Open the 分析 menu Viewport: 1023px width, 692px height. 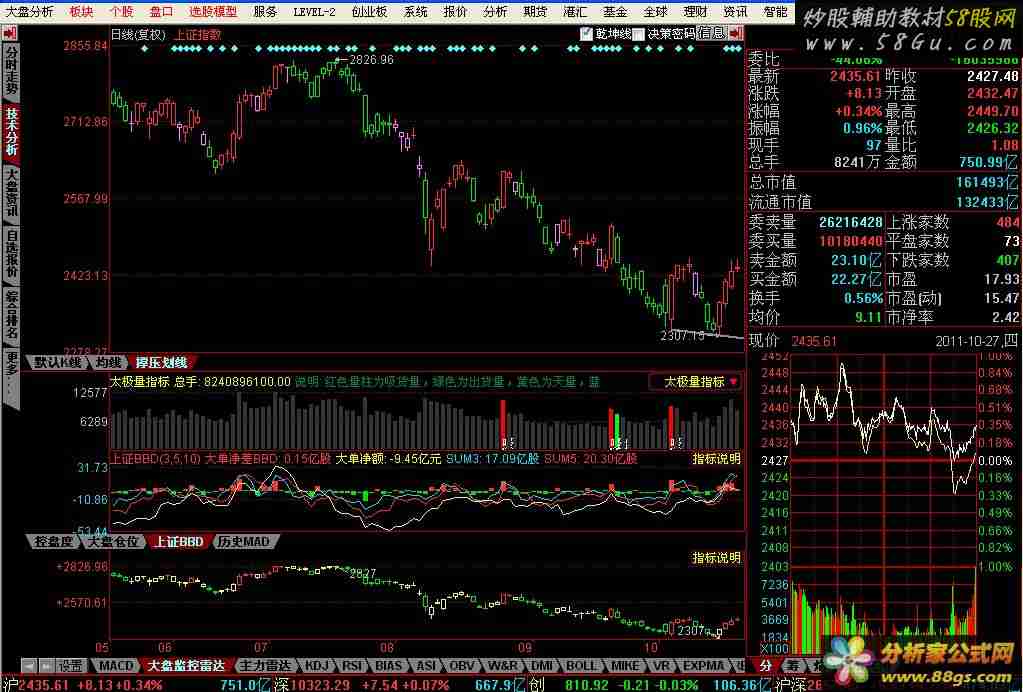pyautogui.click(x=495, y=12)
